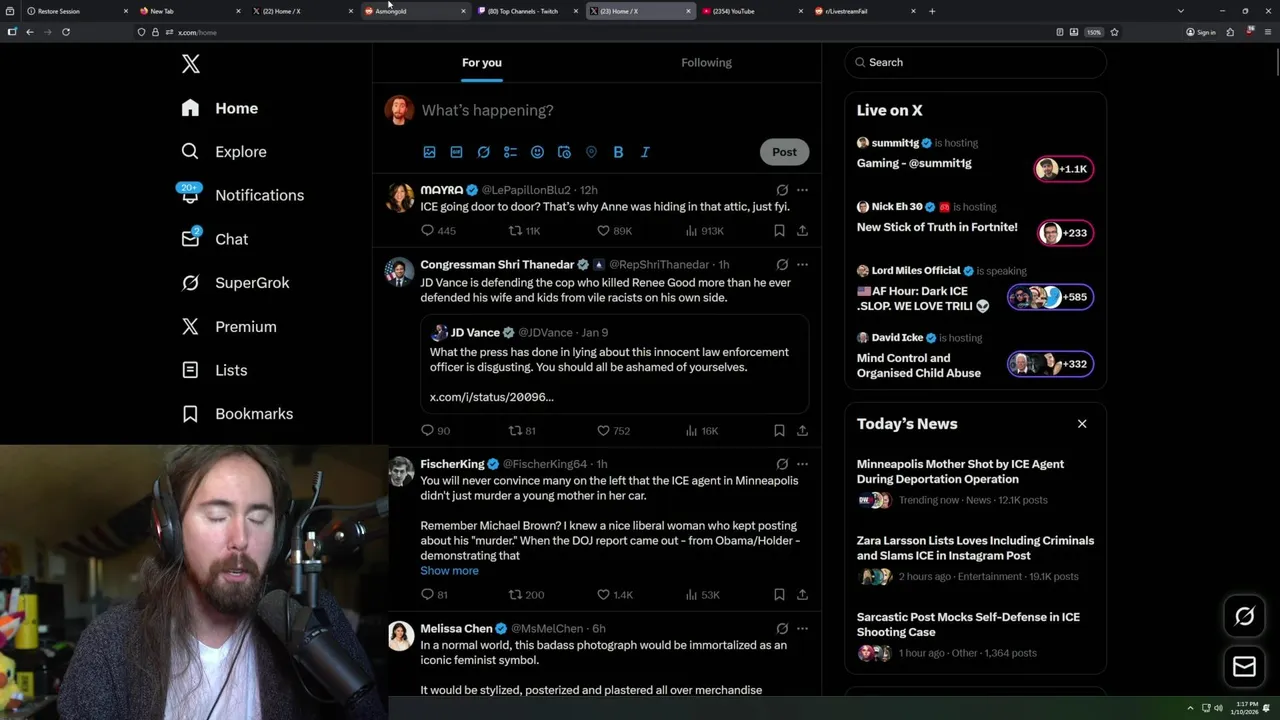Screen dimensions: 1280x720
Task: Open more options on FischerKing's post
Action: 802,464
